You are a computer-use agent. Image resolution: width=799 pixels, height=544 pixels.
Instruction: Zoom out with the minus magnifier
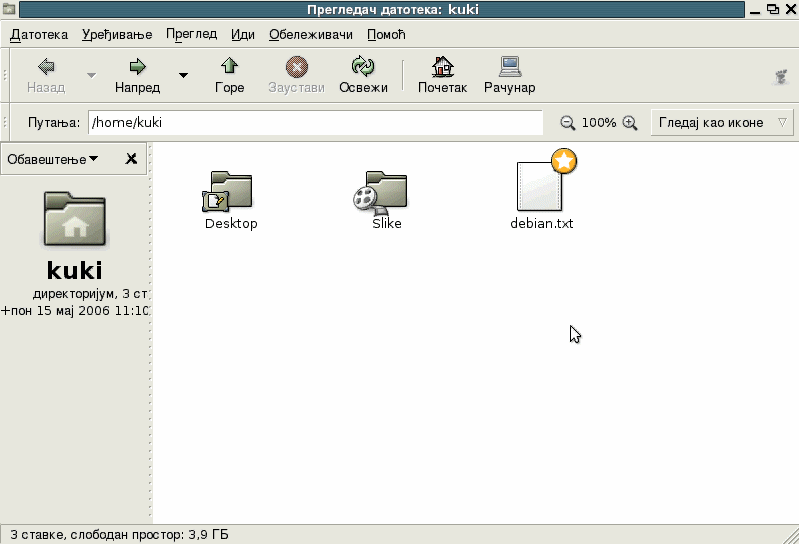[x=567, y=123]
